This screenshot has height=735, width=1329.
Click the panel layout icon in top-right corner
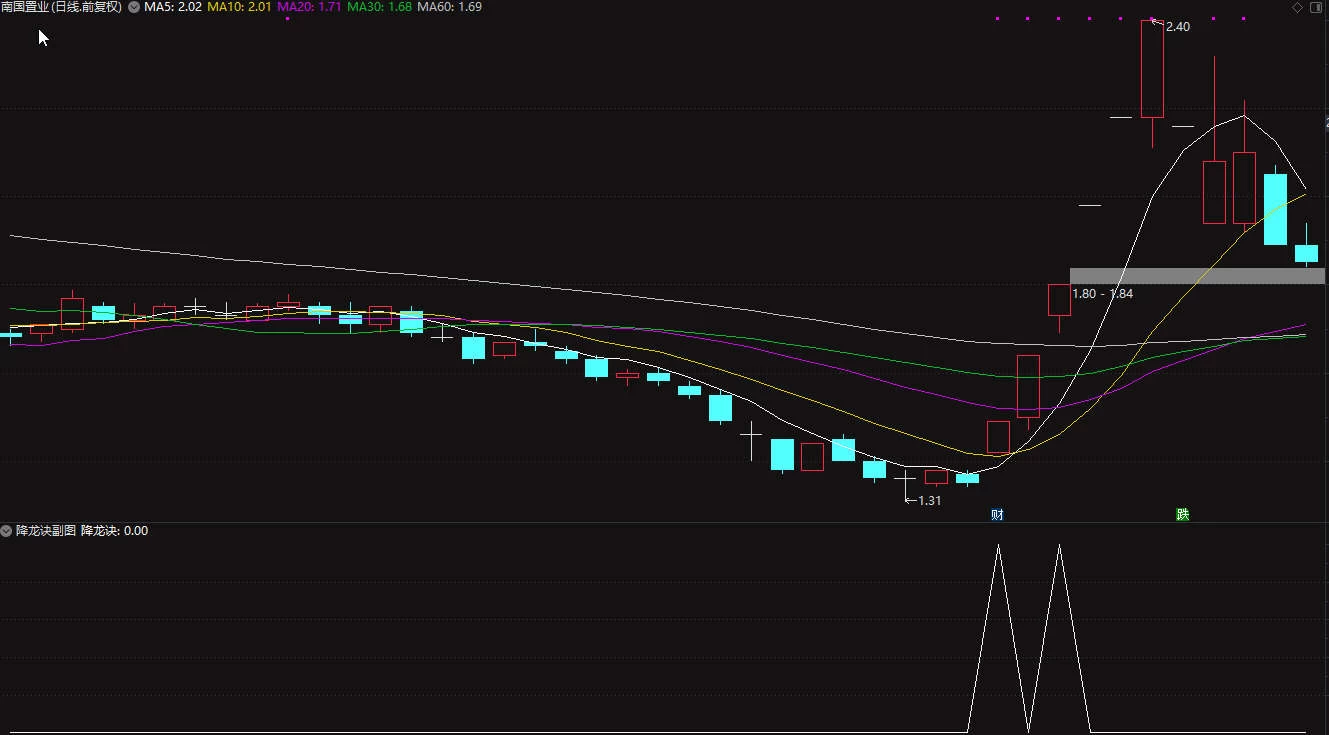[1315, 7]
